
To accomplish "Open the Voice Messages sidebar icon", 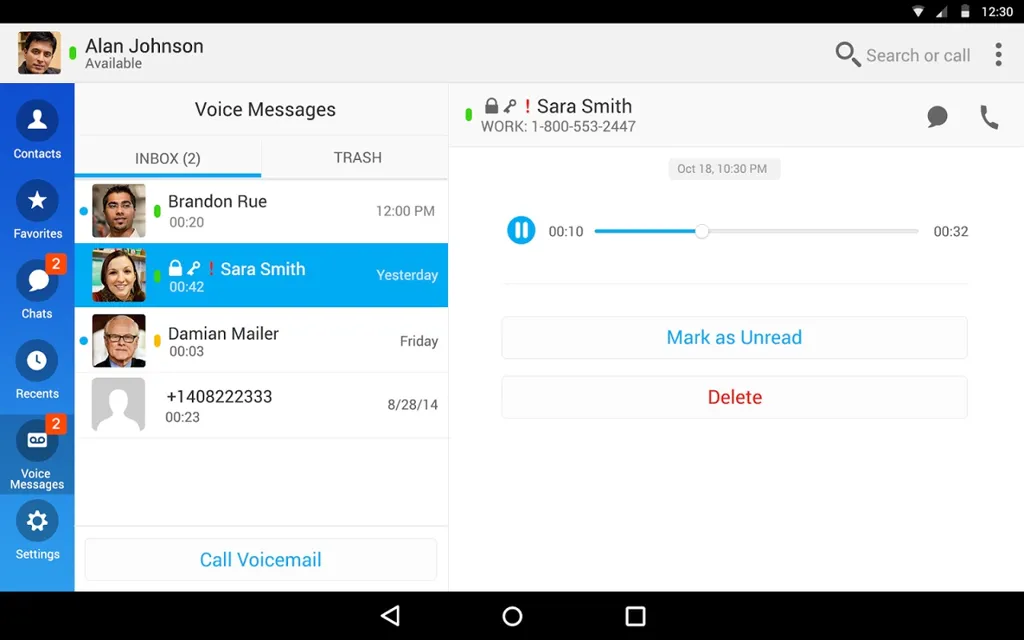I will click(37, 441).
